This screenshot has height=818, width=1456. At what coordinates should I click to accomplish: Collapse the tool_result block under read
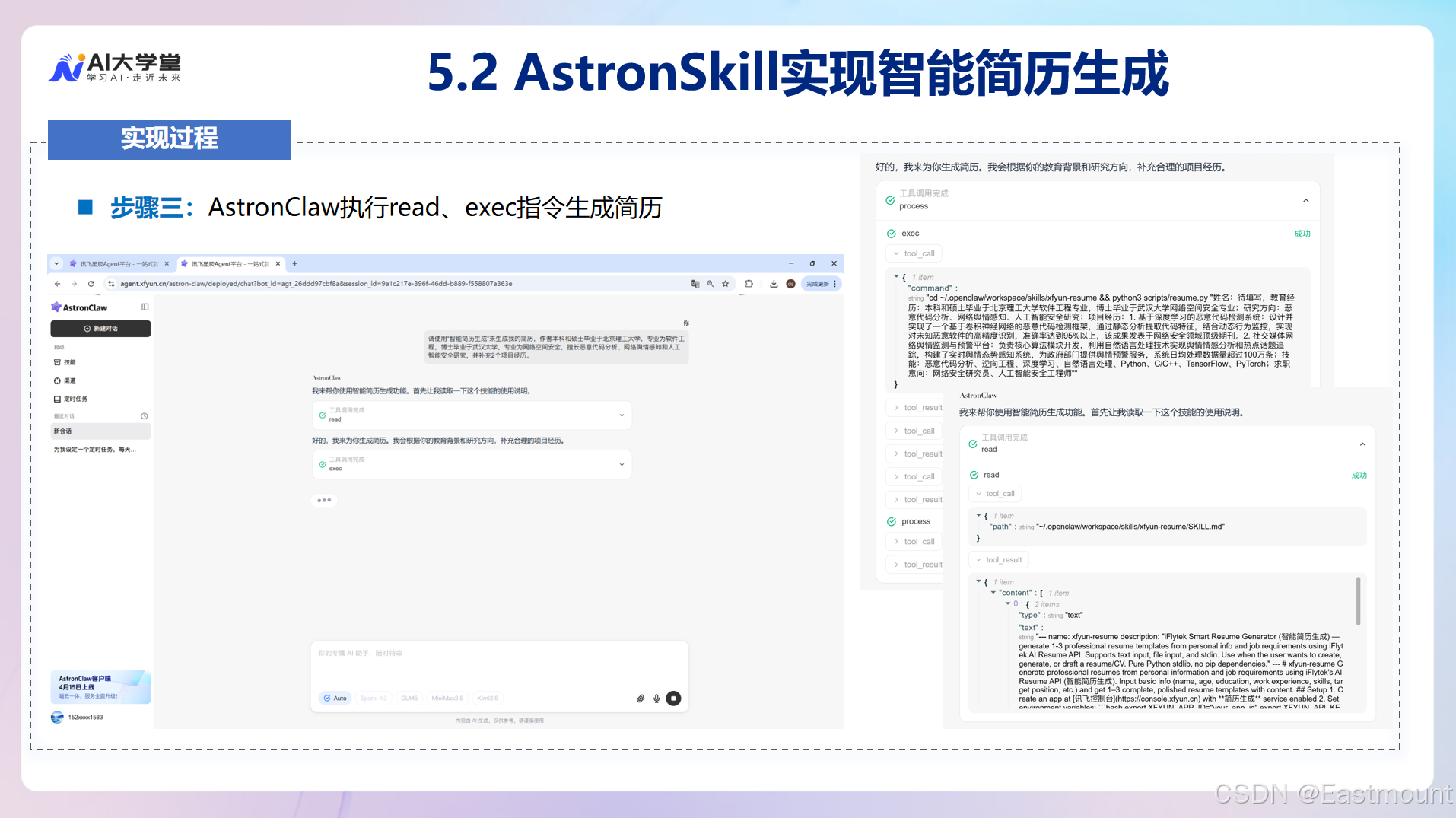(x=999, y=560)
